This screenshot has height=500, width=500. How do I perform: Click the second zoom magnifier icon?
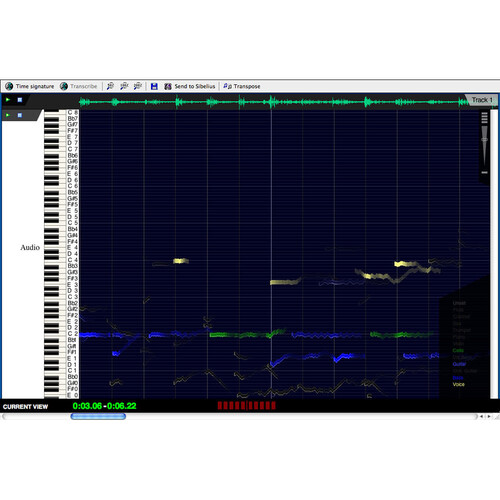coord(124,86)
